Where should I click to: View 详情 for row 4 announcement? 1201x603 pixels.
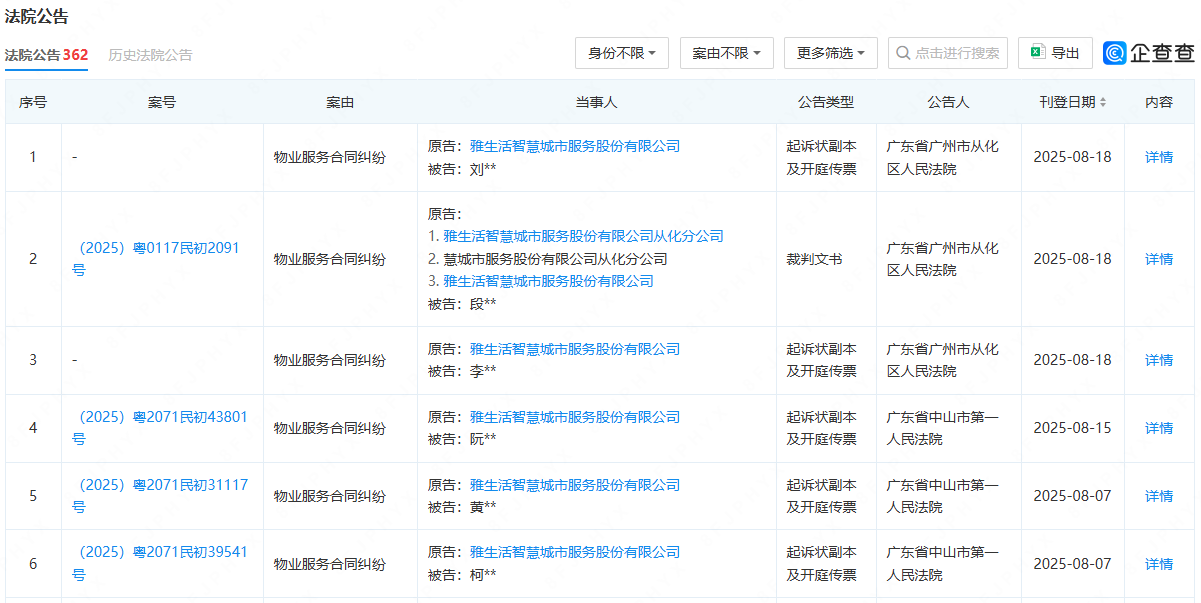[x=1158, y=428]
